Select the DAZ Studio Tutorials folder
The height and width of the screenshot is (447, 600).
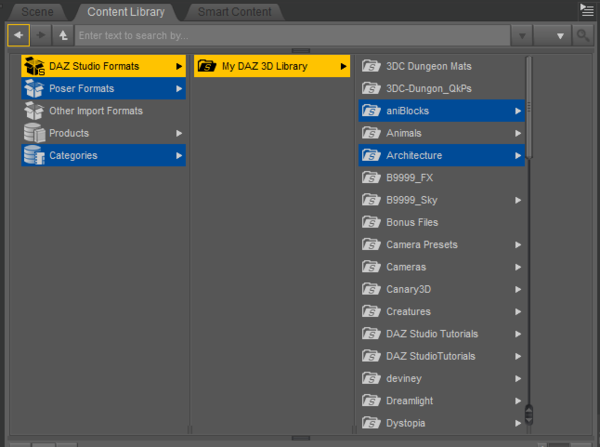431,333
